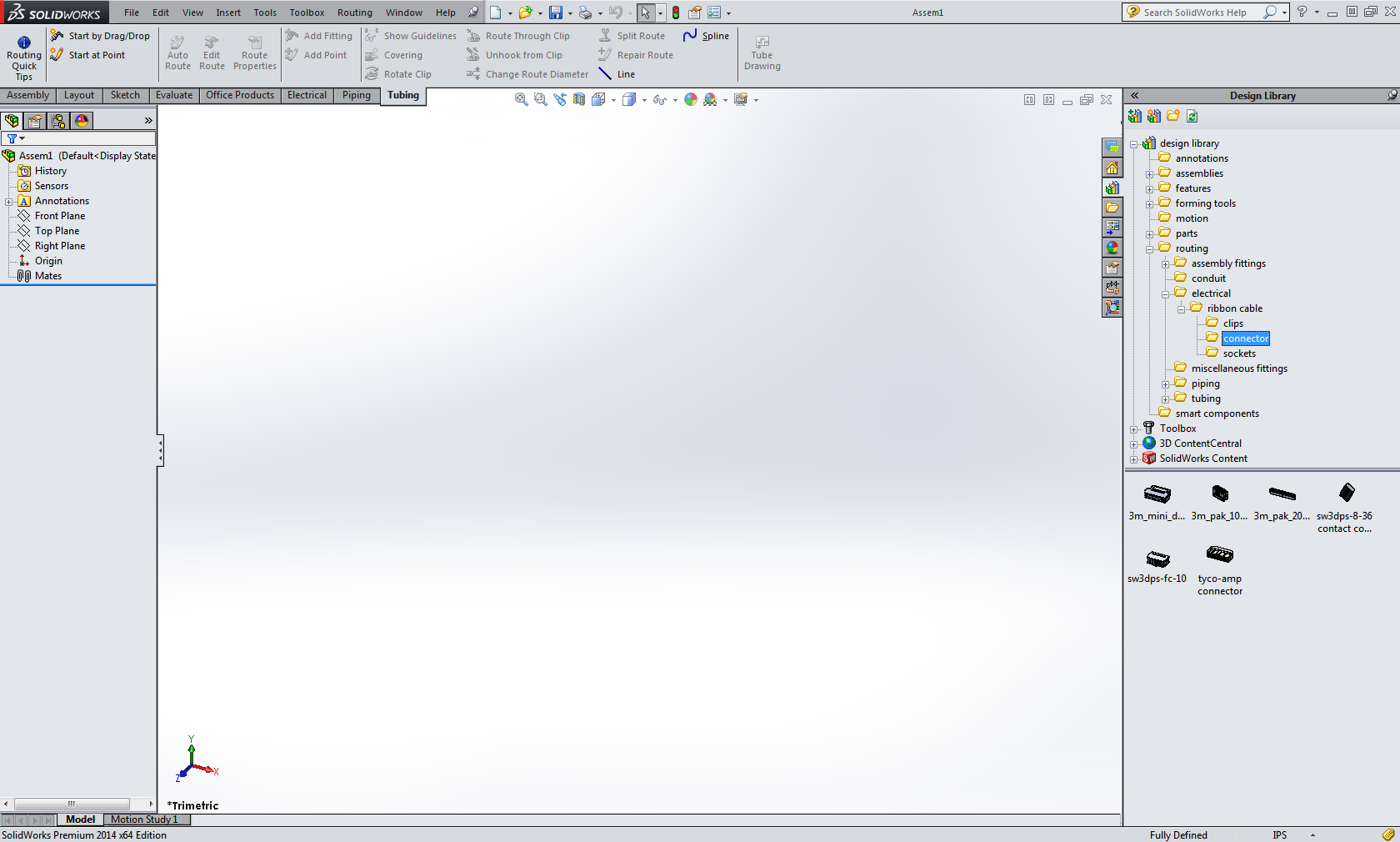Click the Section View icon
1400x842 pixels.
(x=578, y=99)
